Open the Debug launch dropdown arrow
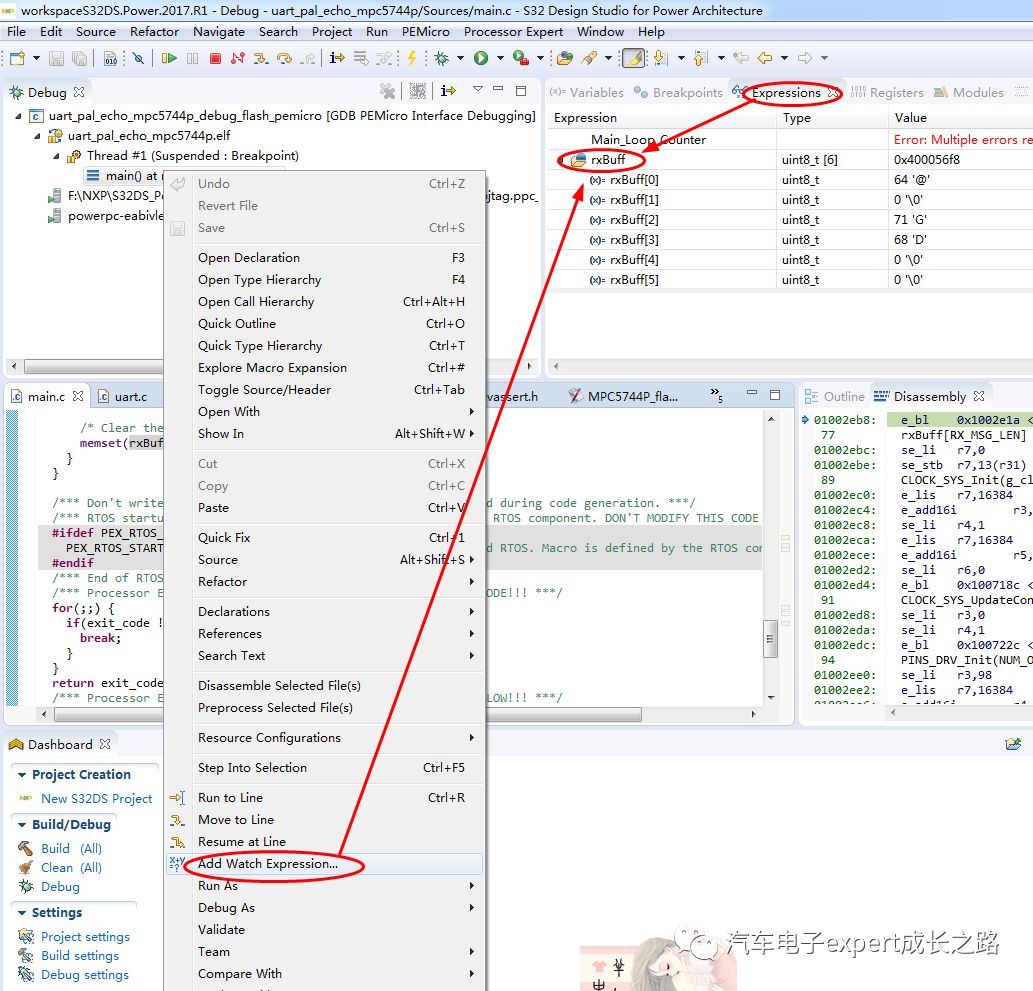The height and width of the screenshot is (991, 1033). click(x=460, y=58)
